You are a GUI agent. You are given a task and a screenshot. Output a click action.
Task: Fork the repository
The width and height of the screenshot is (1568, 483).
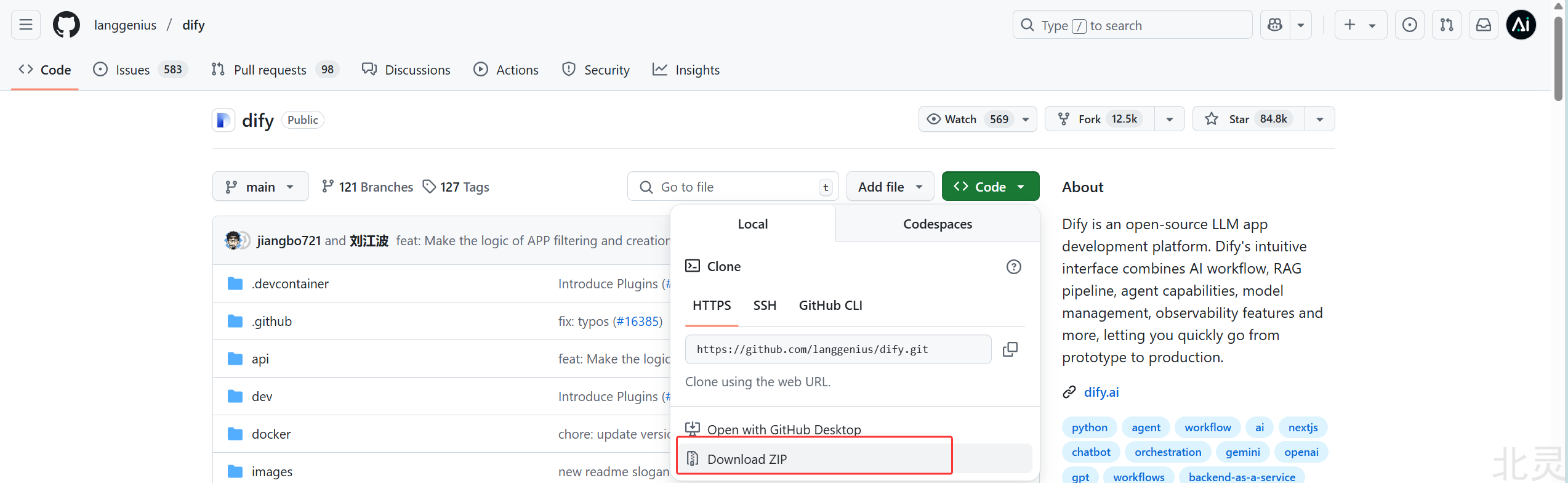(x=1100, y=119)
